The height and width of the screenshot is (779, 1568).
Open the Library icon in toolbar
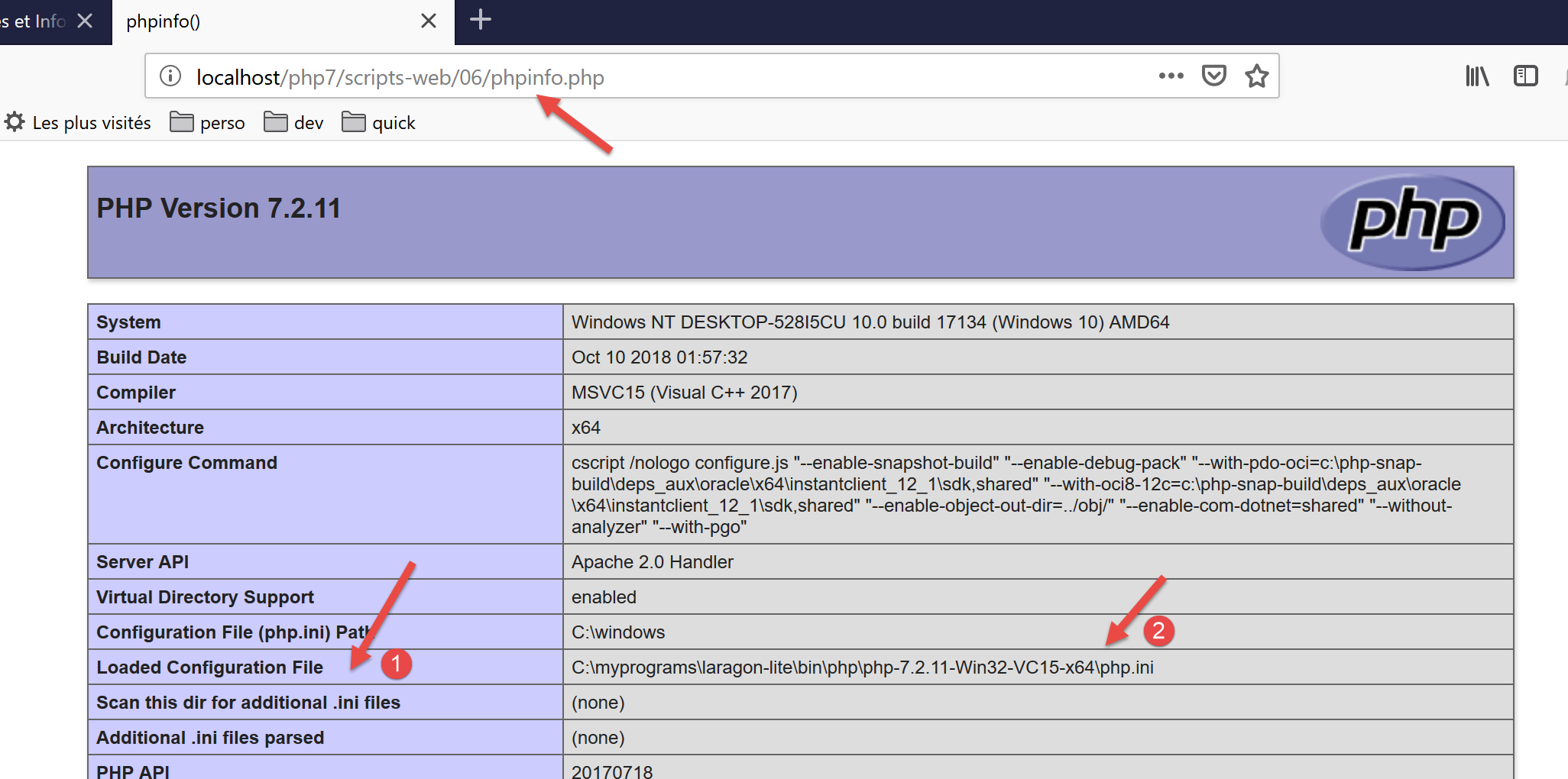coord(1476,76)
